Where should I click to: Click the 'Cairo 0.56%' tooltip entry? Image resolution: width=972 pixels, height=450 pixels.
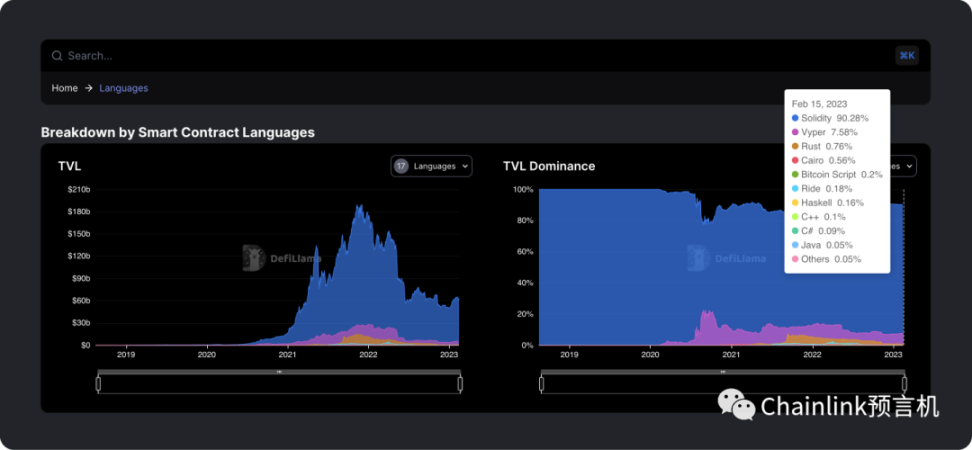(823, 161)
